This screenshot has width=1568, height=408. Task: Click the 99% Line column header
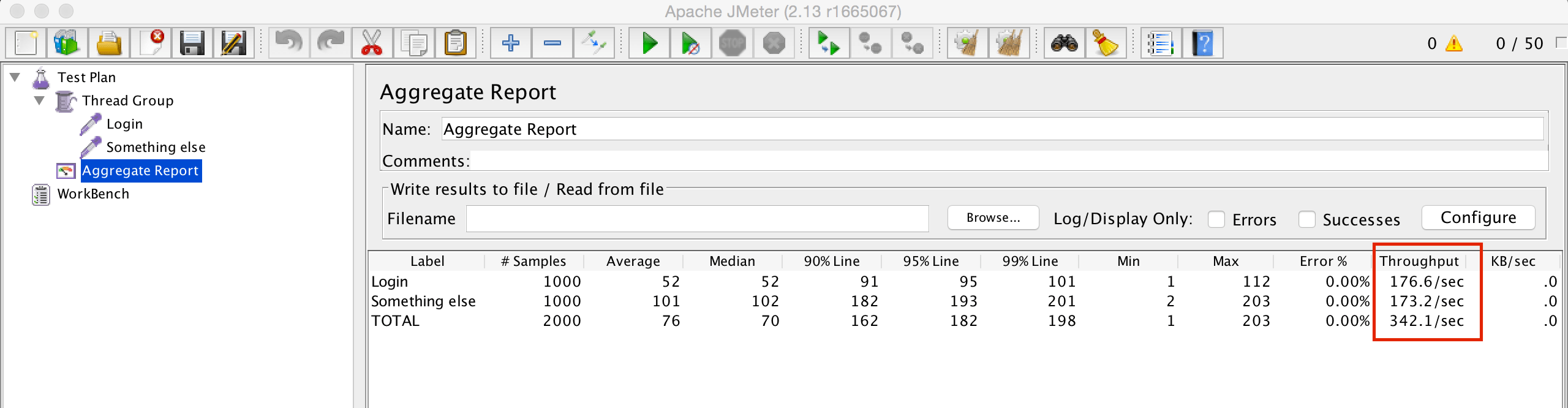[x=1030, y=261]
